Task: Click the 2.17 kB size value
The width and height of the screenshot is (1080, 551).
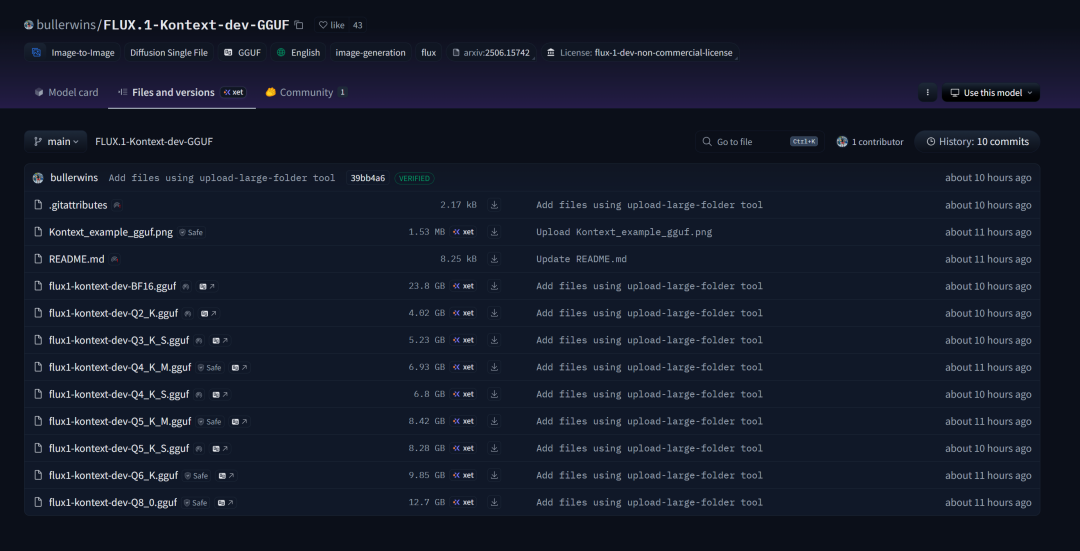Action: (458, 205)
